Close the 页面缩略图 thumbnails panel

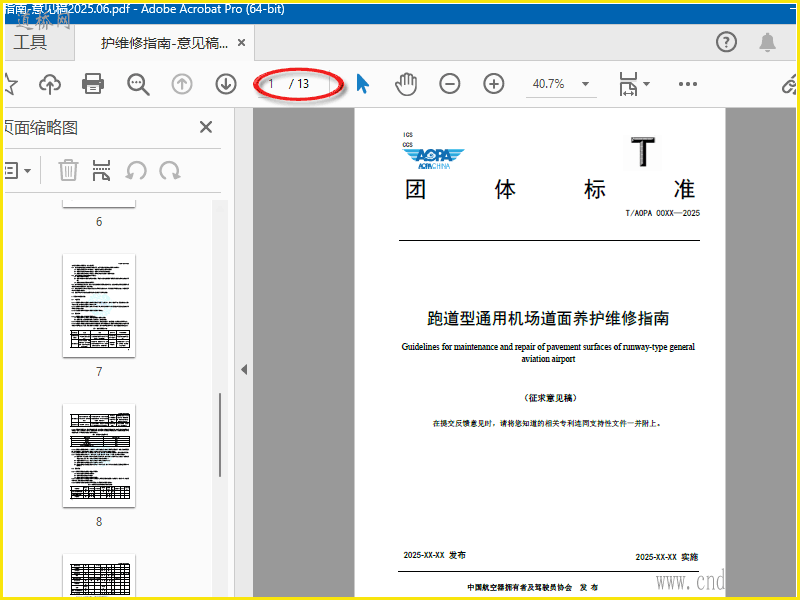point(206,127)
